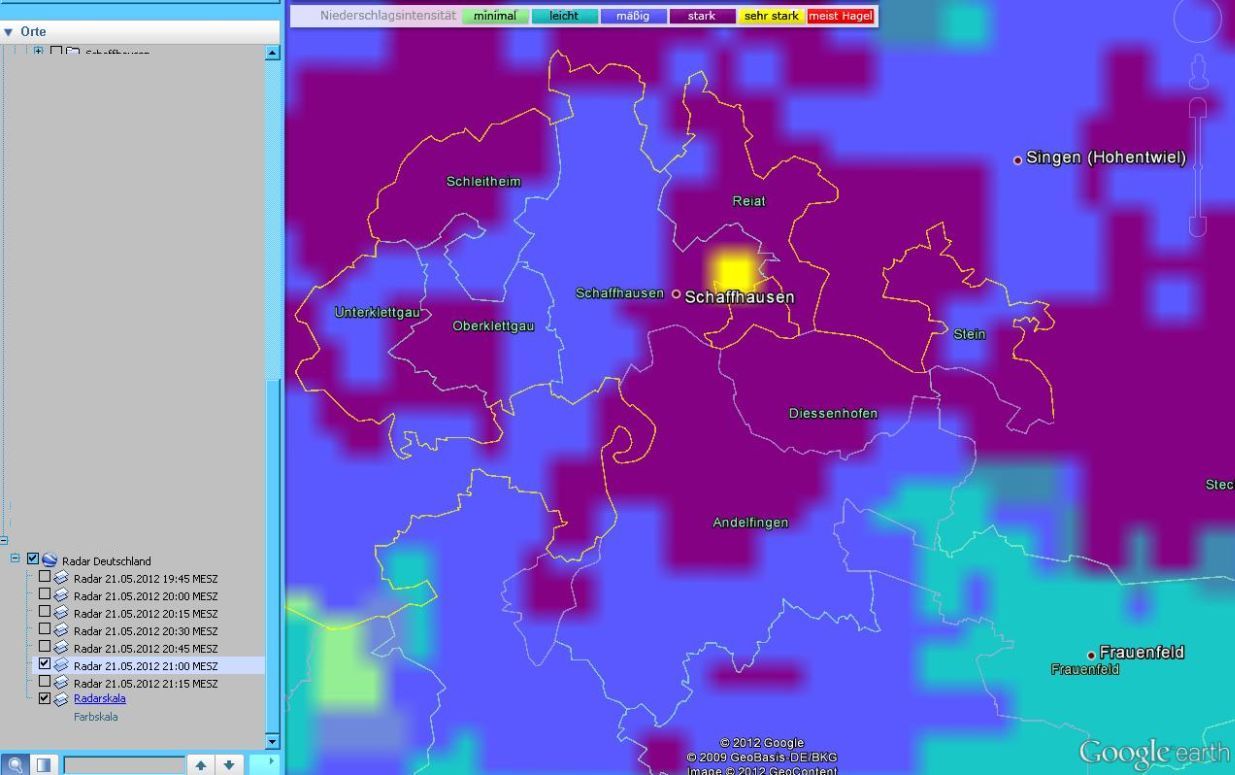This screenshot has width=1235, height=775.
Task: Click the overlay icon of Radar 20:15 MESZ
Action: (62, 613)
